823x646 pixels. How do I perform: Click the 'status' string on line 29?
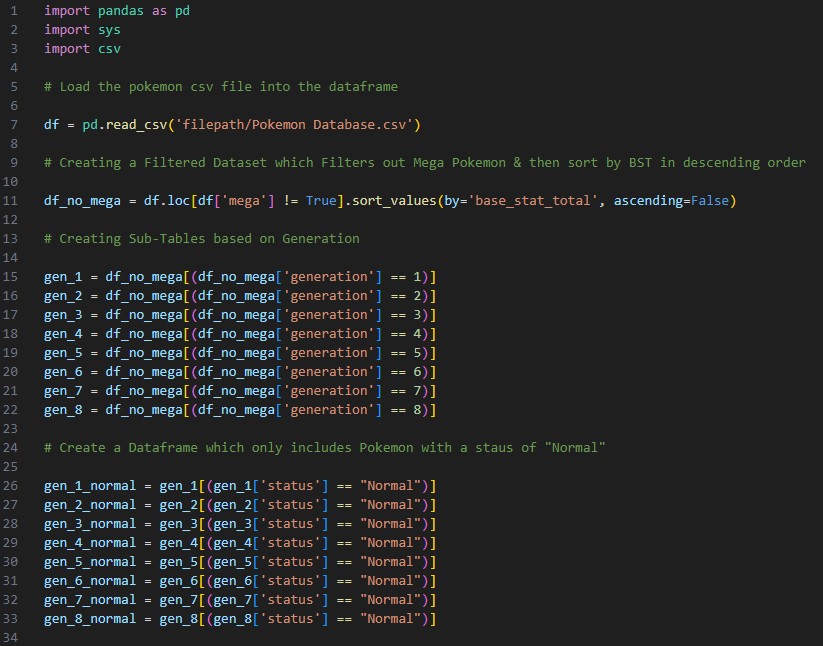(290, 543)
